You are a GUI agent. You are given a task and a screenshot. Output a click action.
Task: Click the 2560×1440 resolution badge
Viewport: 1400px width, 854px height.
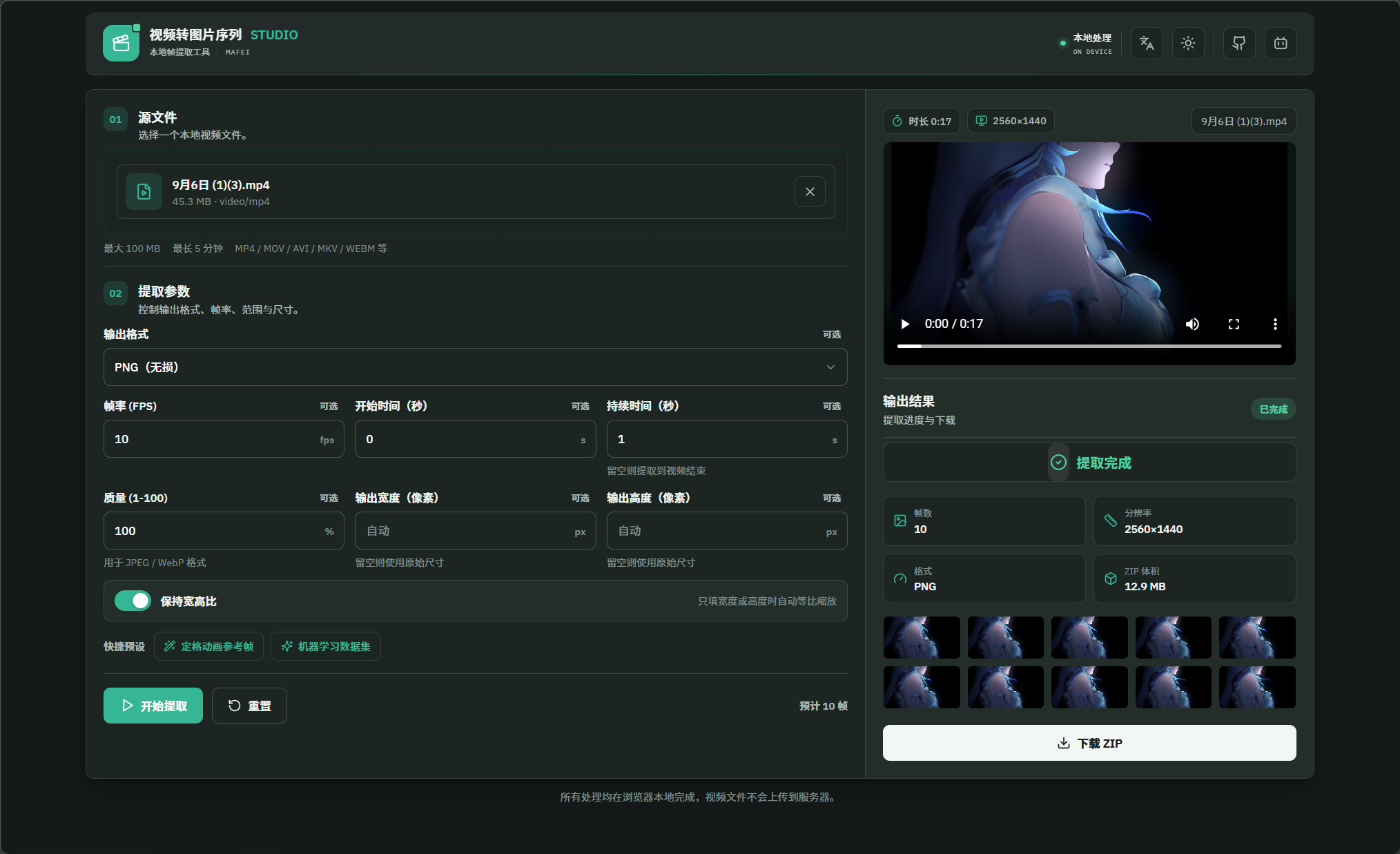pos(1011,121)
